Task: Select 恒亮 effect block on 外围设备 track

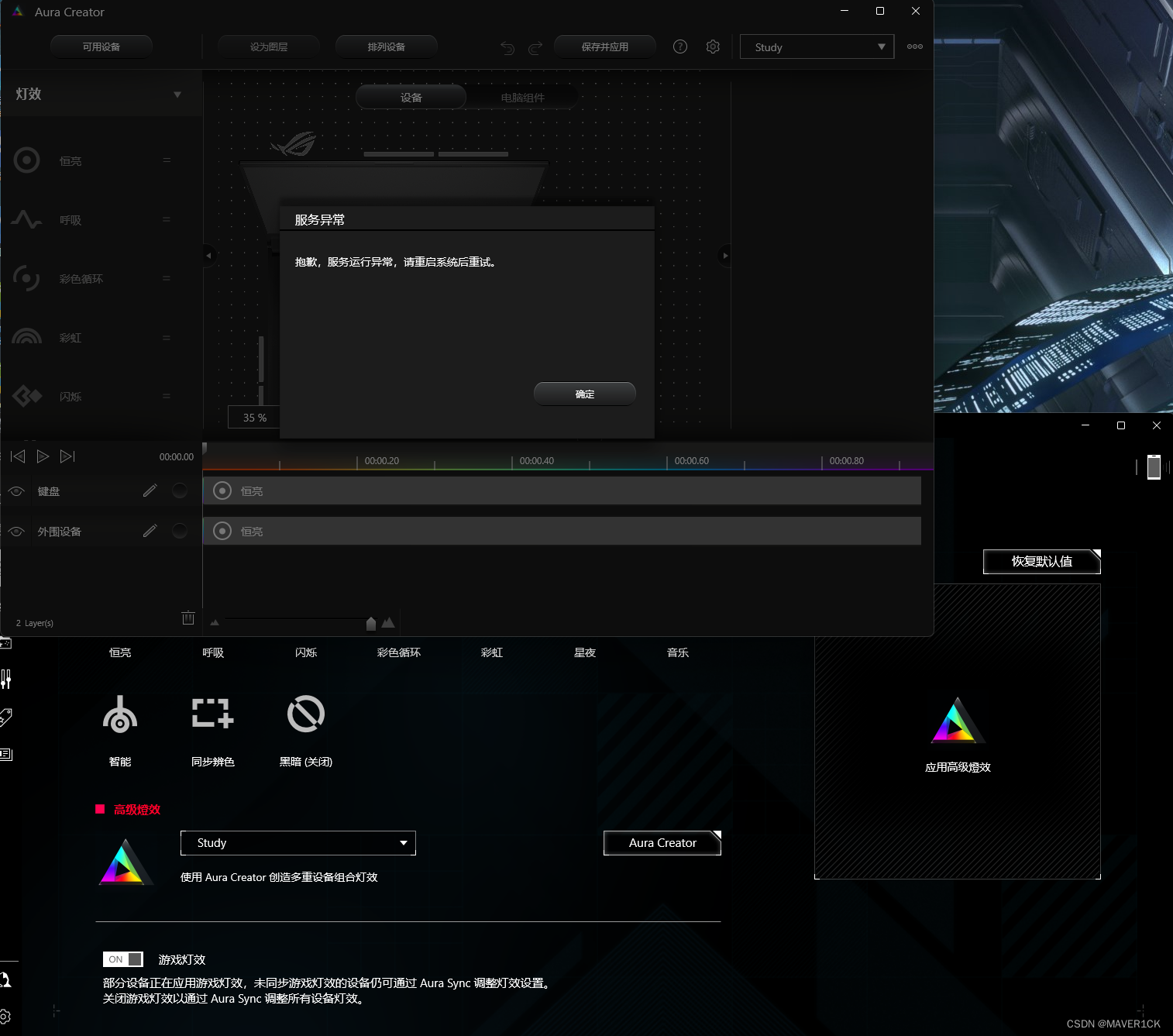Action: pos(562,531)
